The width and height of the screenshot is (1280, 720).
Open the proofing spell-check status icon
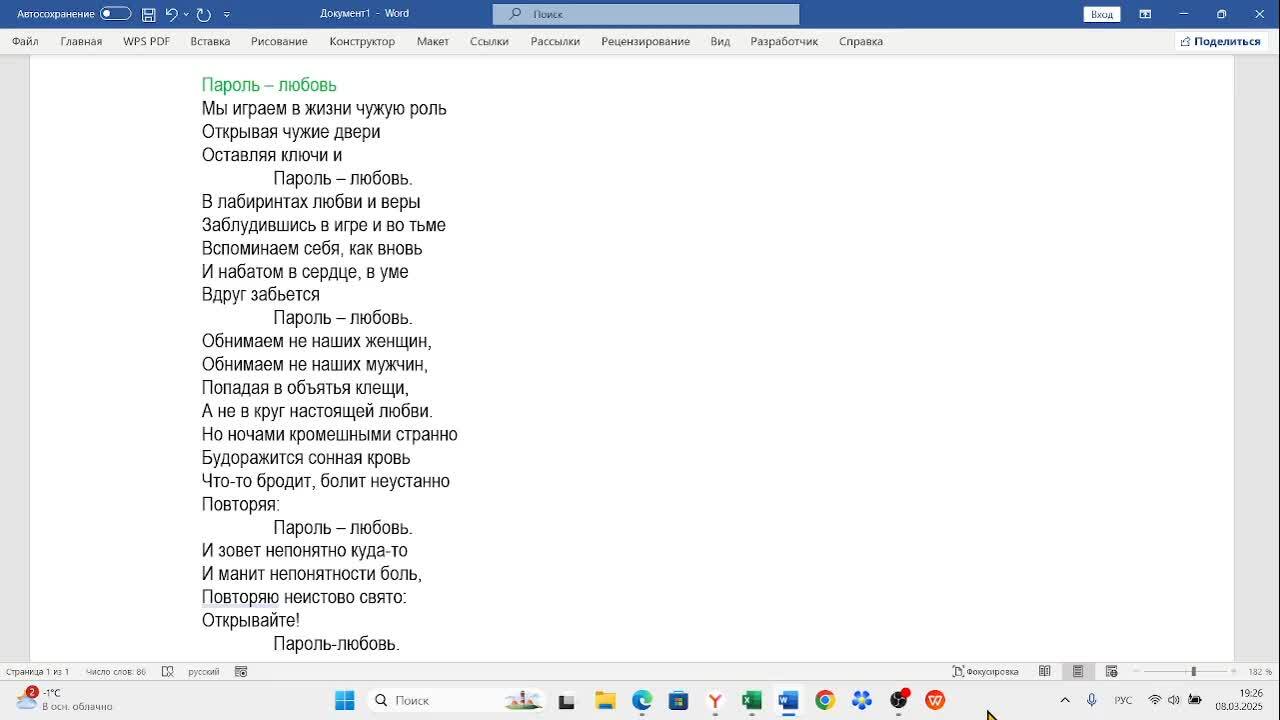[167, 671]
